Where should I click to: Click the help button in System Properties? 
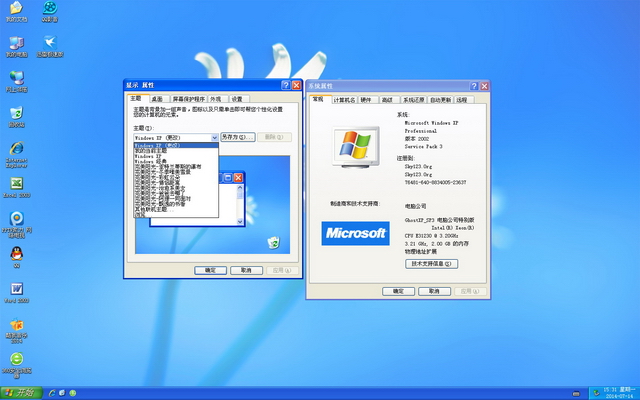474,86
